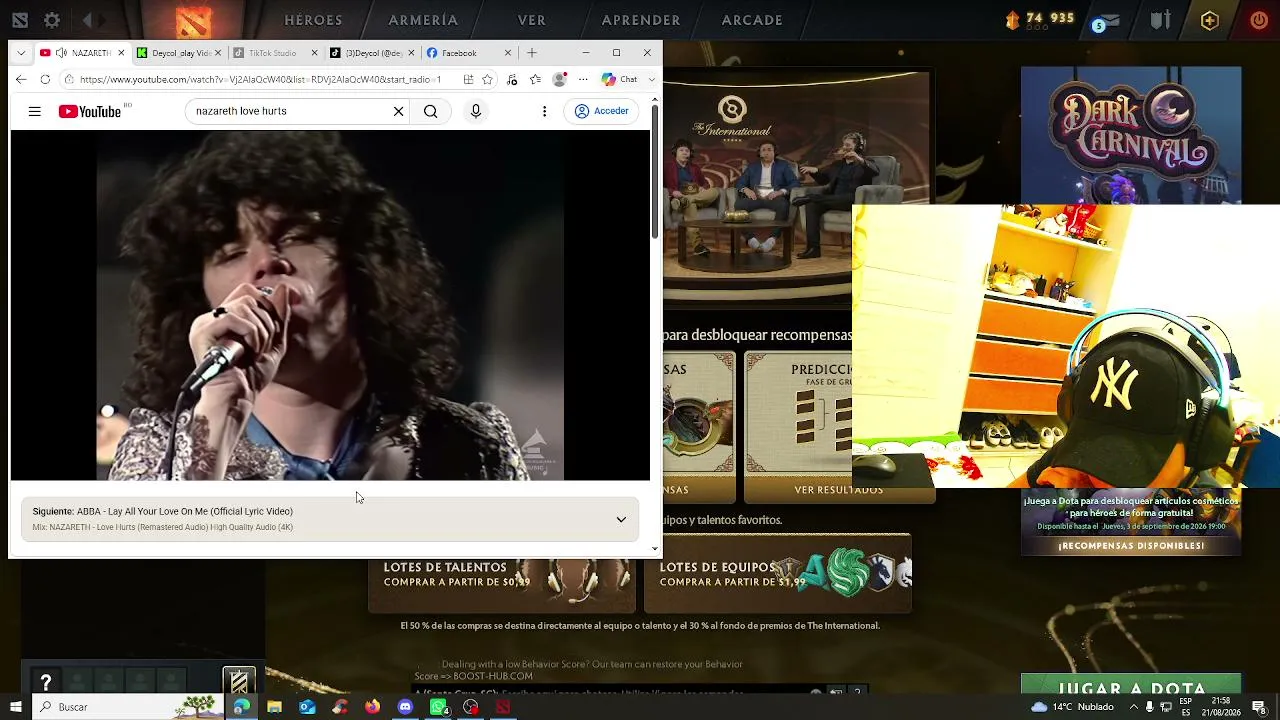Viewport: 1280px width, 720px height.
Task: Open a new browser tab
Action: click(532, 53)
